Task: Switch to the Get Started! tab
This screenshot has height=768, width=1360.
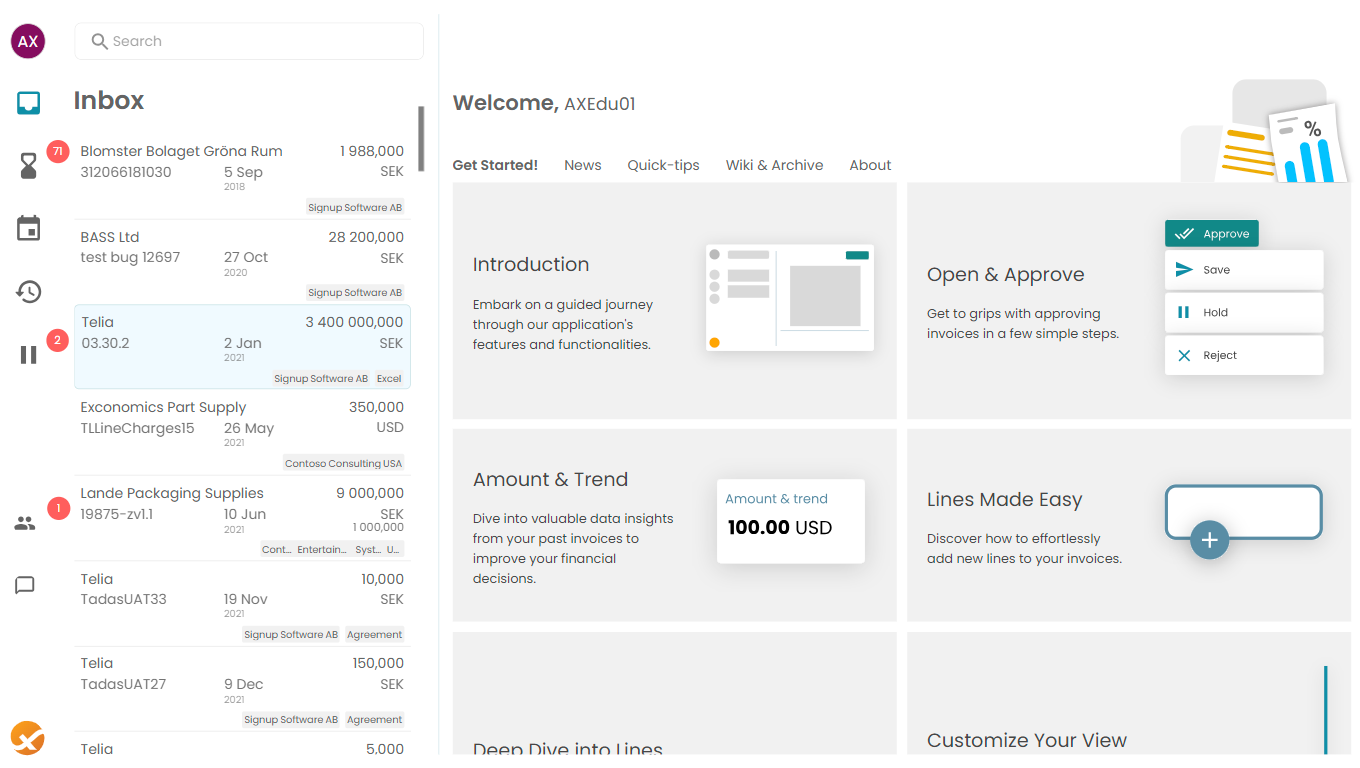Action: pyautogui.click(x=495, y=165)
